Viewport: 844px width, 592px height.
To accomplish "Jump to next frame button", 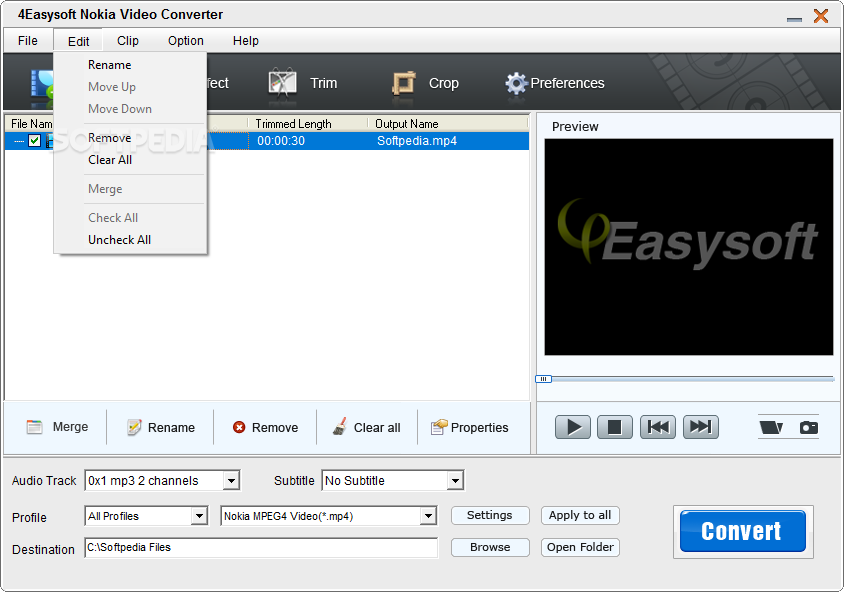I will point(701,427).
